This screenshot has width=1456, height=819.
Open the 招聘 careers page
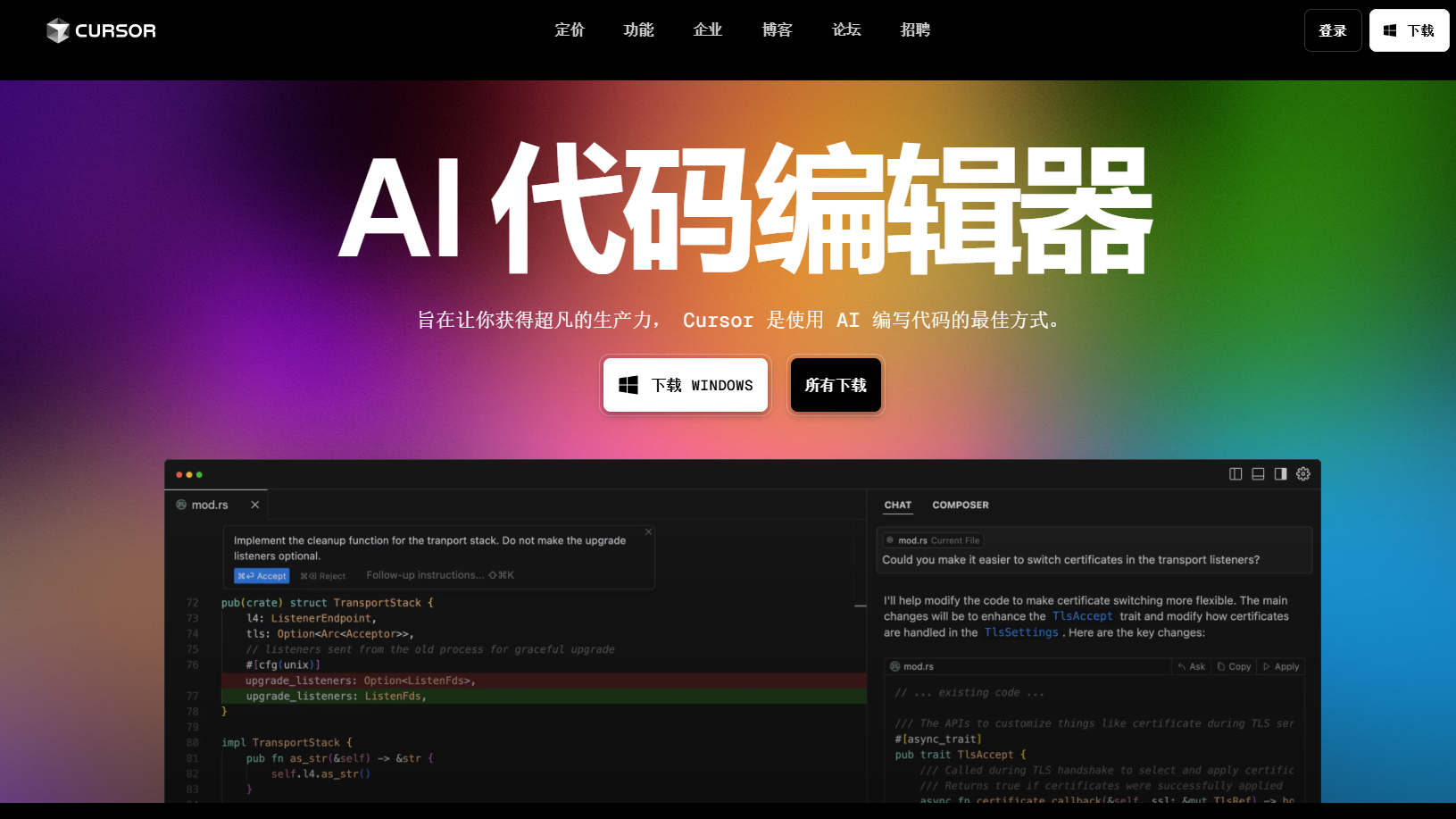click(x=916, y=30)
